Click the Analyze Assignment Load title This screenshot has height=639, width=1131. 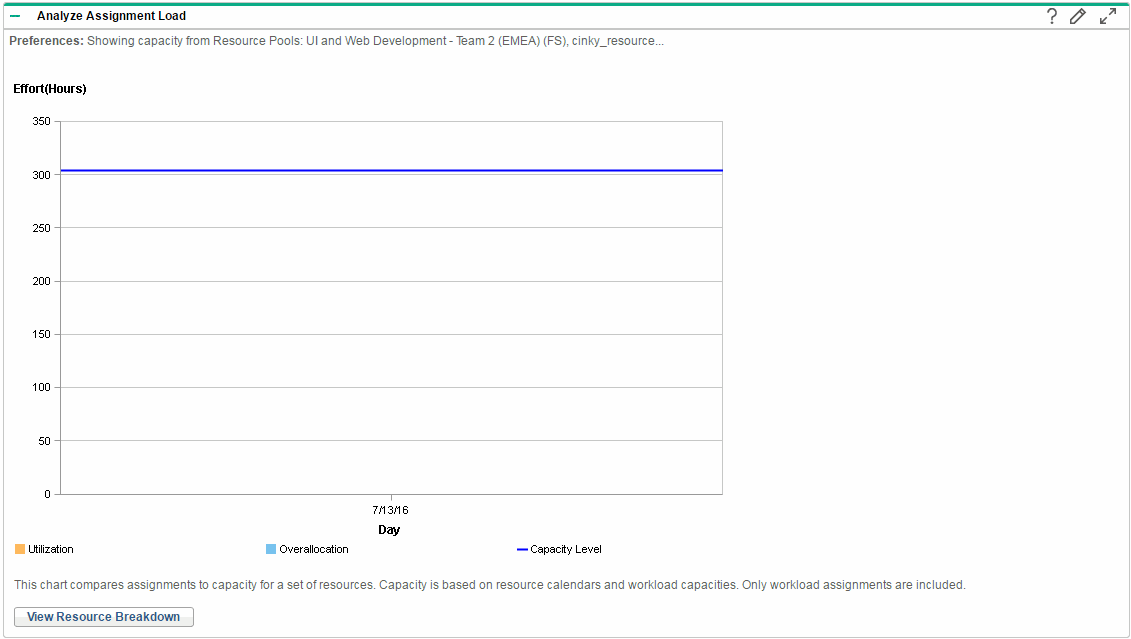(111, 16)
